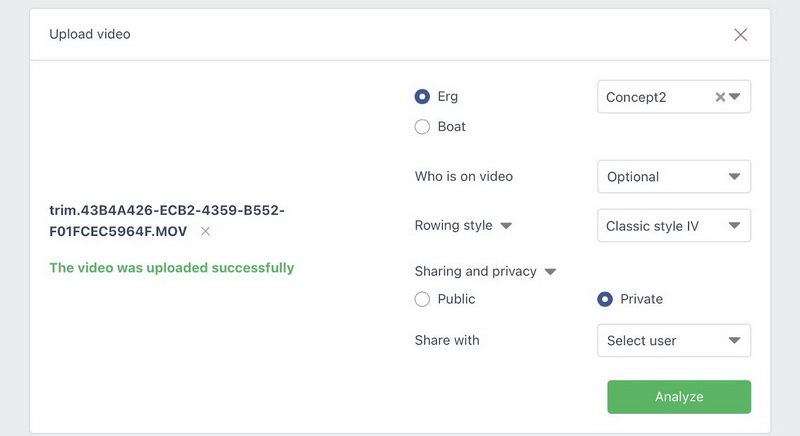Select the Erg radio button
This screenshot has width=800, height=436.
422,97
